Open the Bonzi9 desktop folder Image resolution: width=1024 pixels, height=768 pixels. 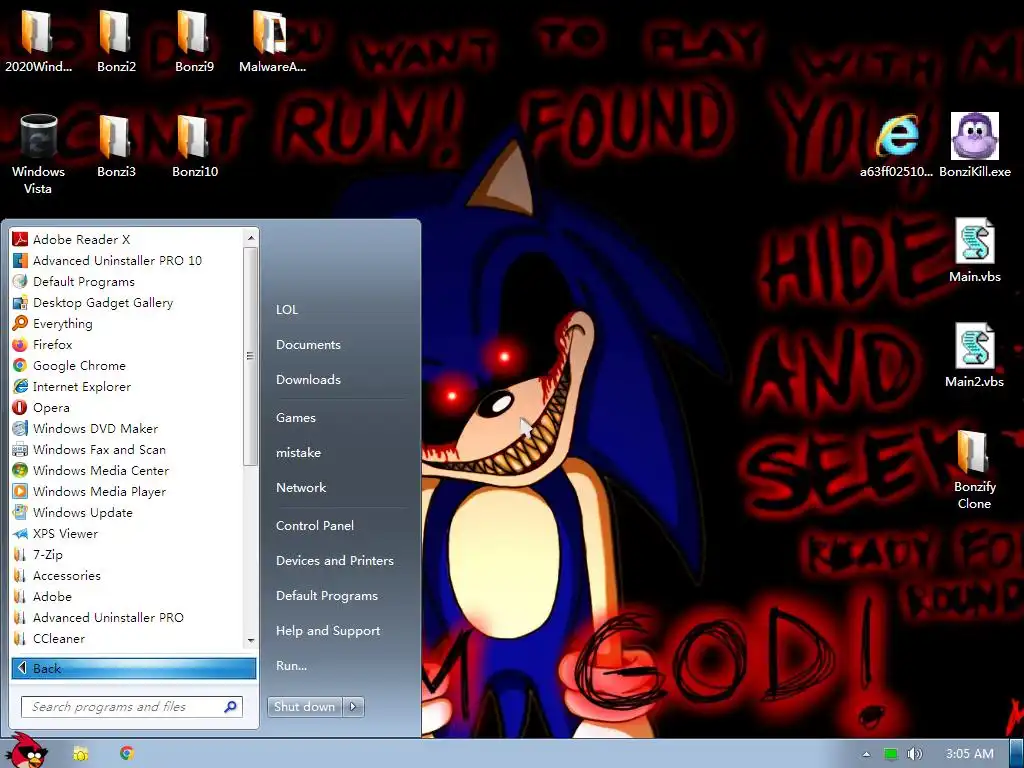[x=194, y=39]
